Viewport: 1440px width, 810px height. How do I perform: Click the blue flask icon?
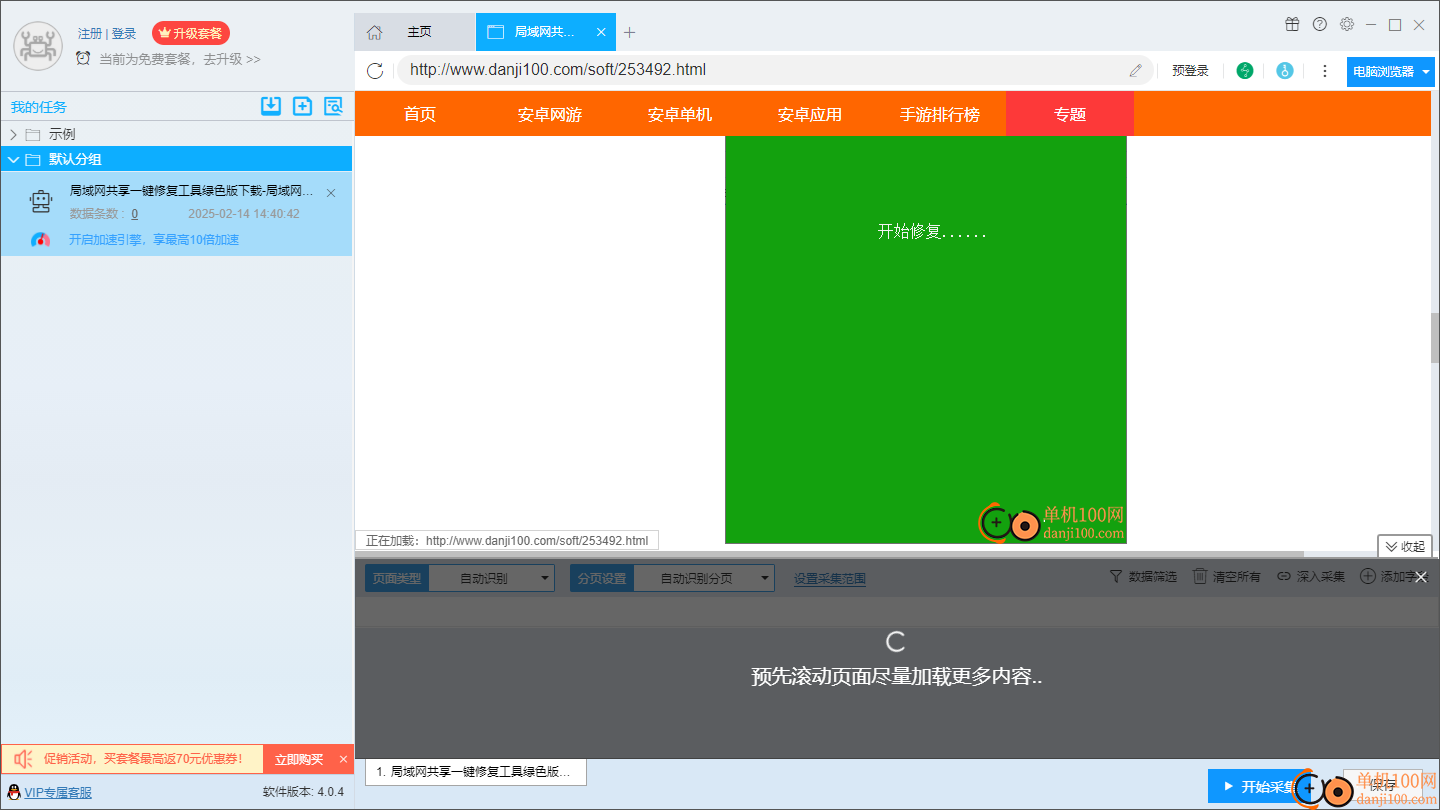[x=1285, y=71]
